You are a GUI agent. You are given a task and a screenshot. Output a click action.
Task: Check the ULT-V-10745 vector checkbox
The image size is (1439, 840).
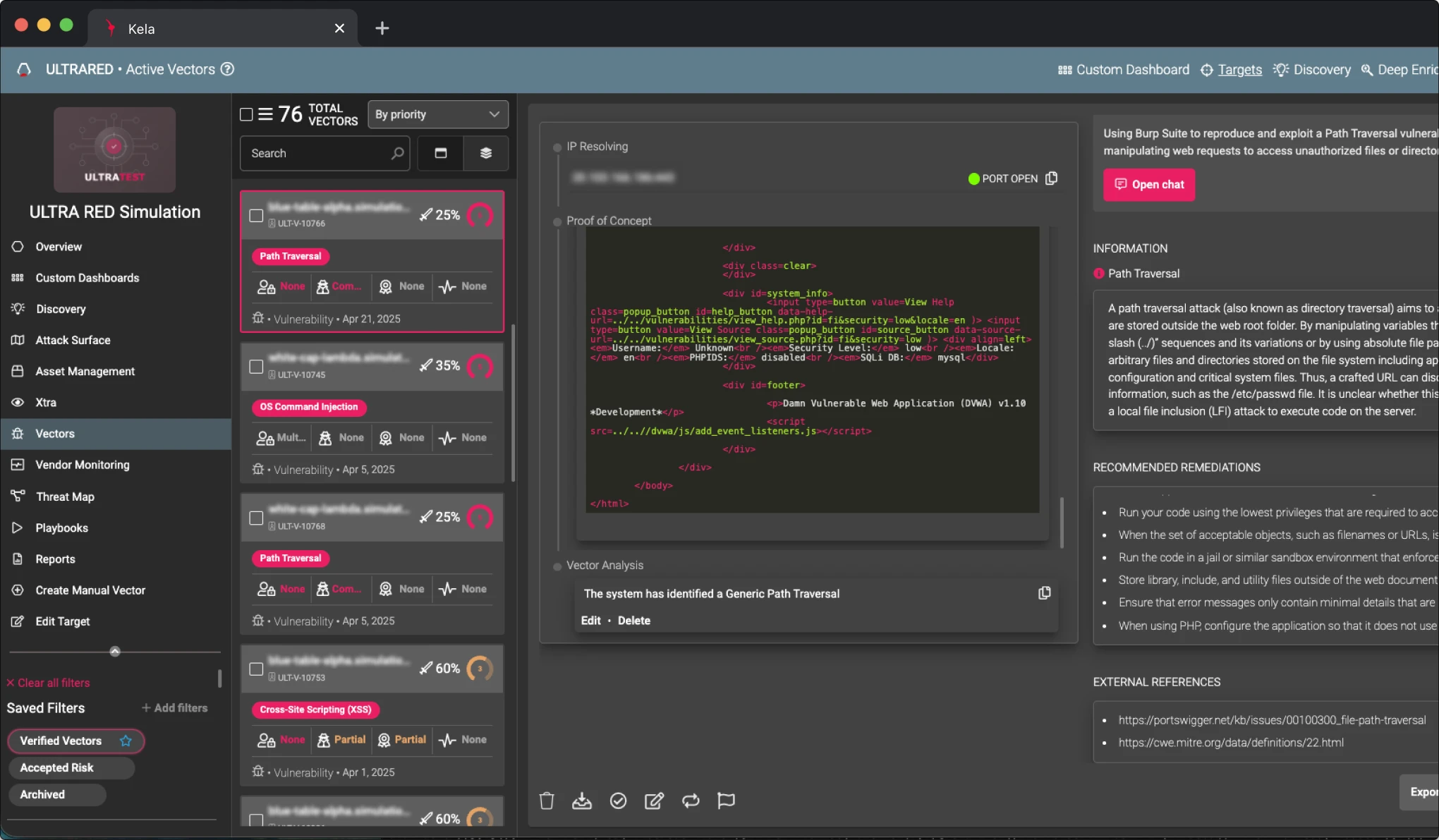[256, 367]
